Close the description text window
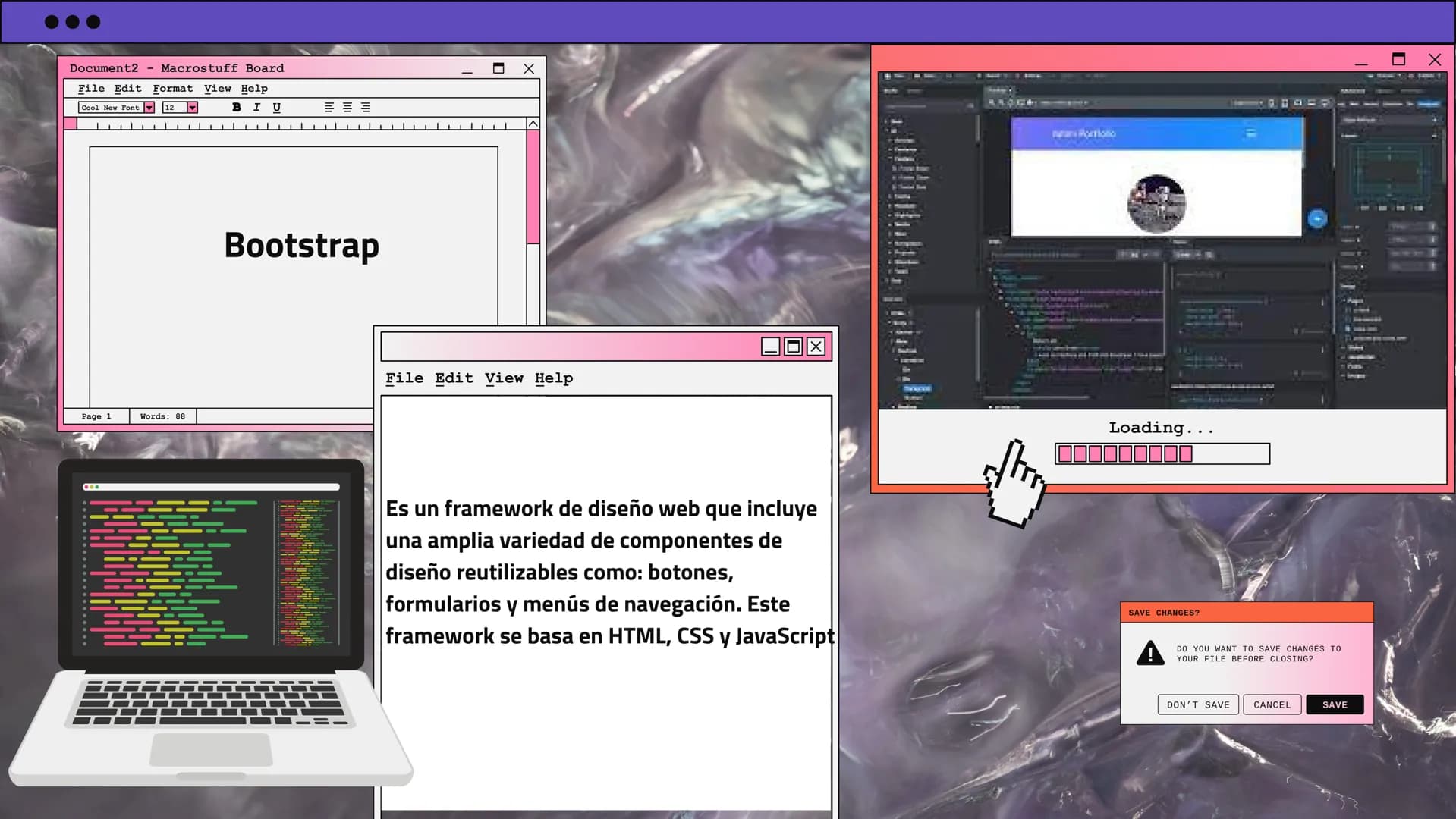 (816, 347)
